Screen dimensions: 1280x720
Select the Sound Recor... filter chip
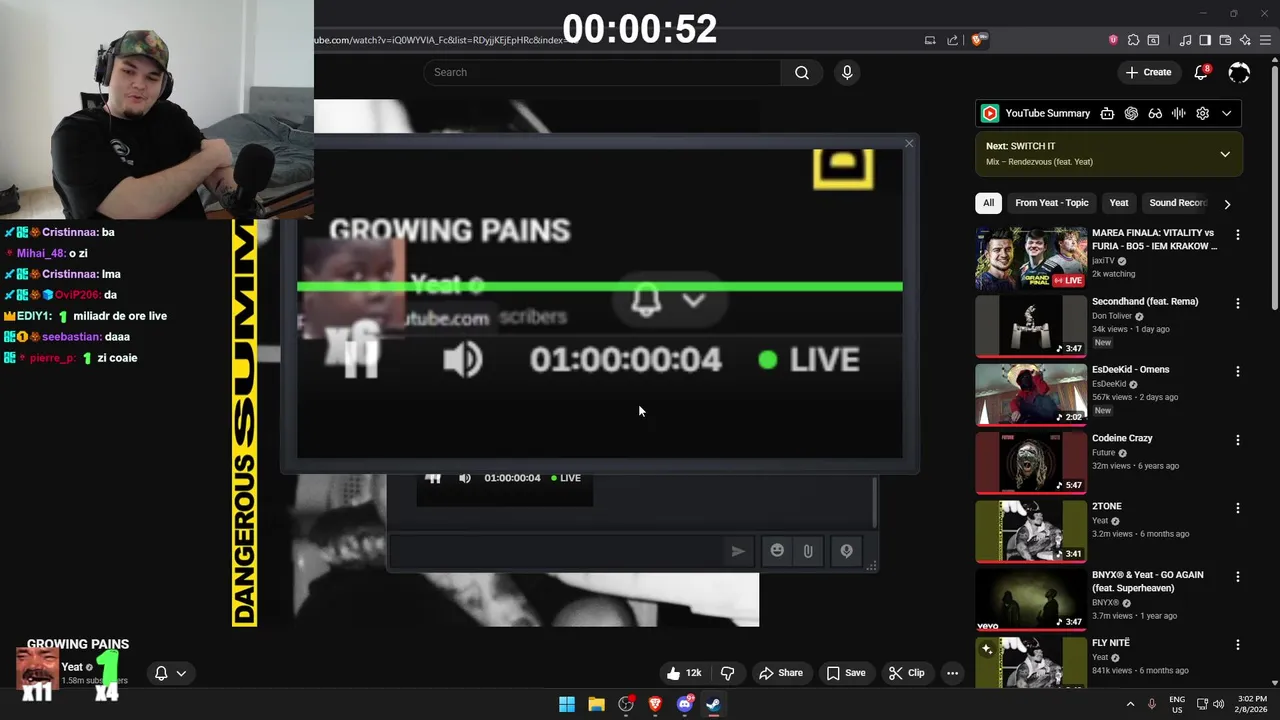pyautogui.click(x=1177, y=203)
